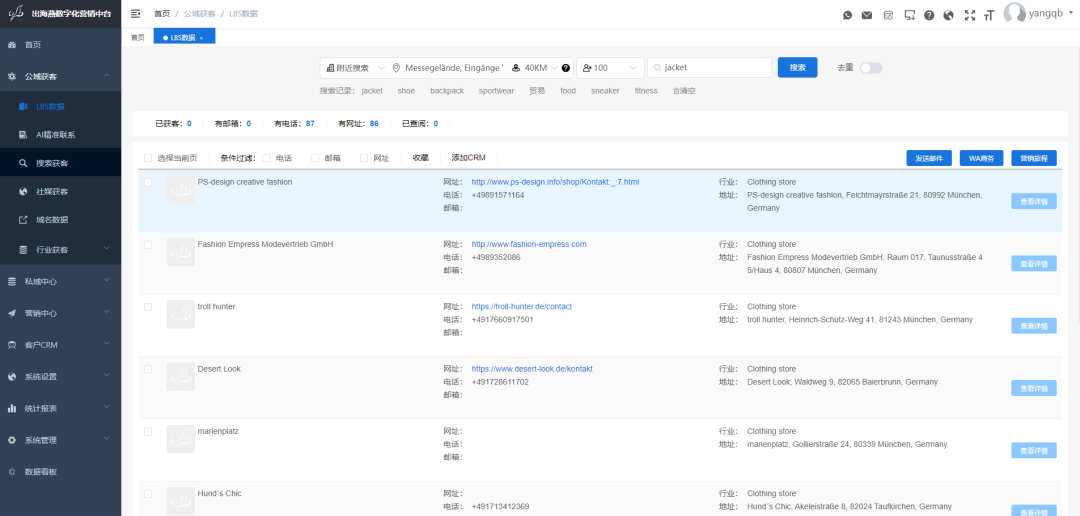Switch to the 首页 page tab
Image resolution: width=1080 pixels, height=516 pixels.
coord(138,38)
